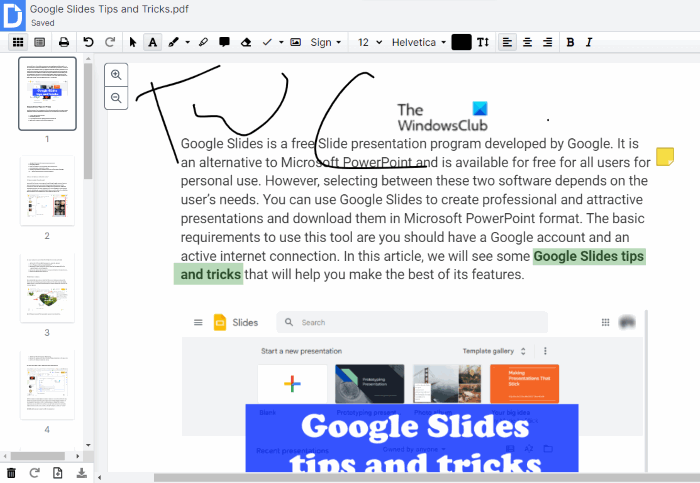Add a new page with page-plus icon
The height and width of the screenshot is (483, 700).
point(58,473)
